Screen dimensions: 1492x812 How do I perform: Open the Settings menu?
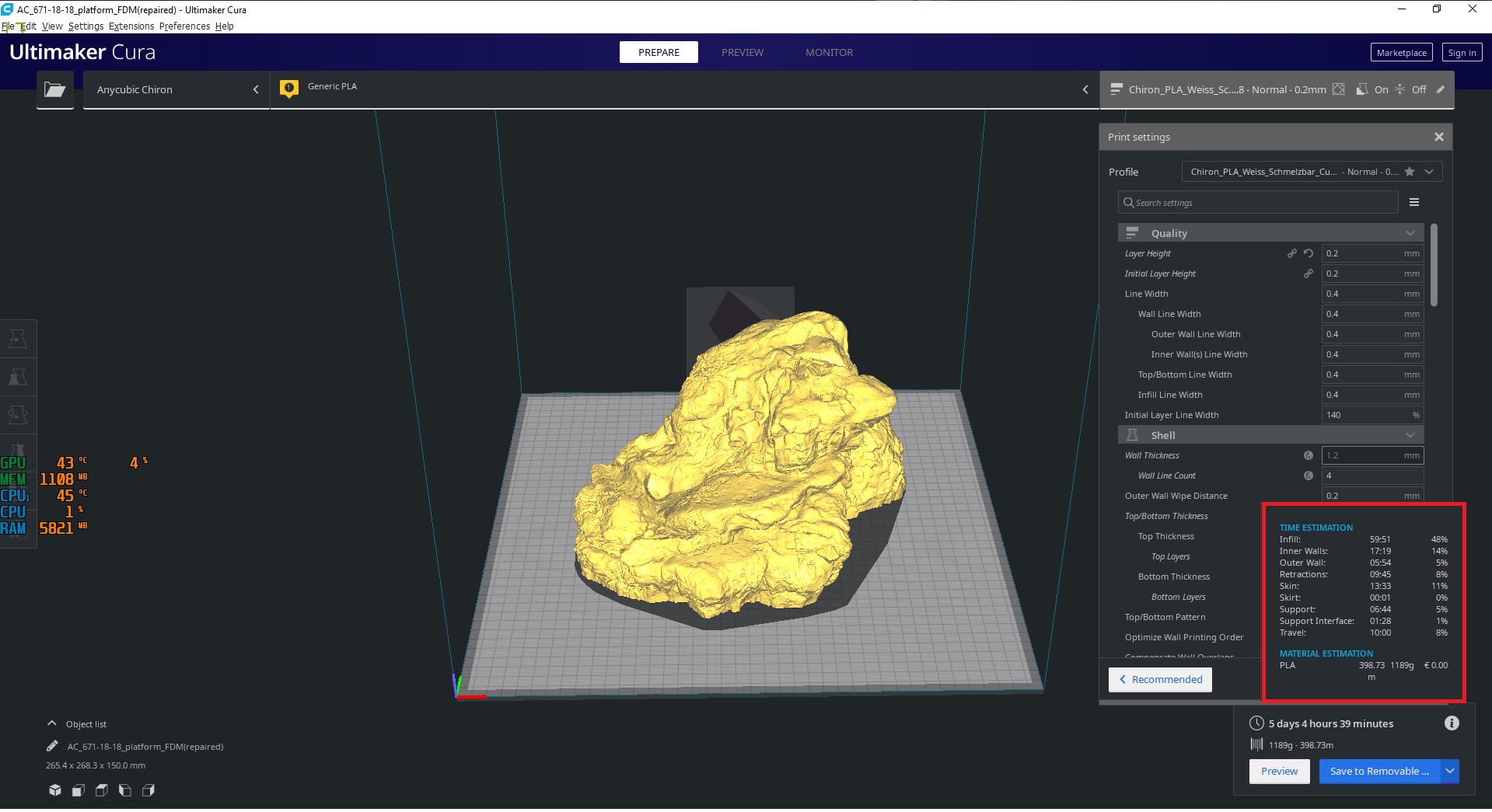click(x=86, y=26)
